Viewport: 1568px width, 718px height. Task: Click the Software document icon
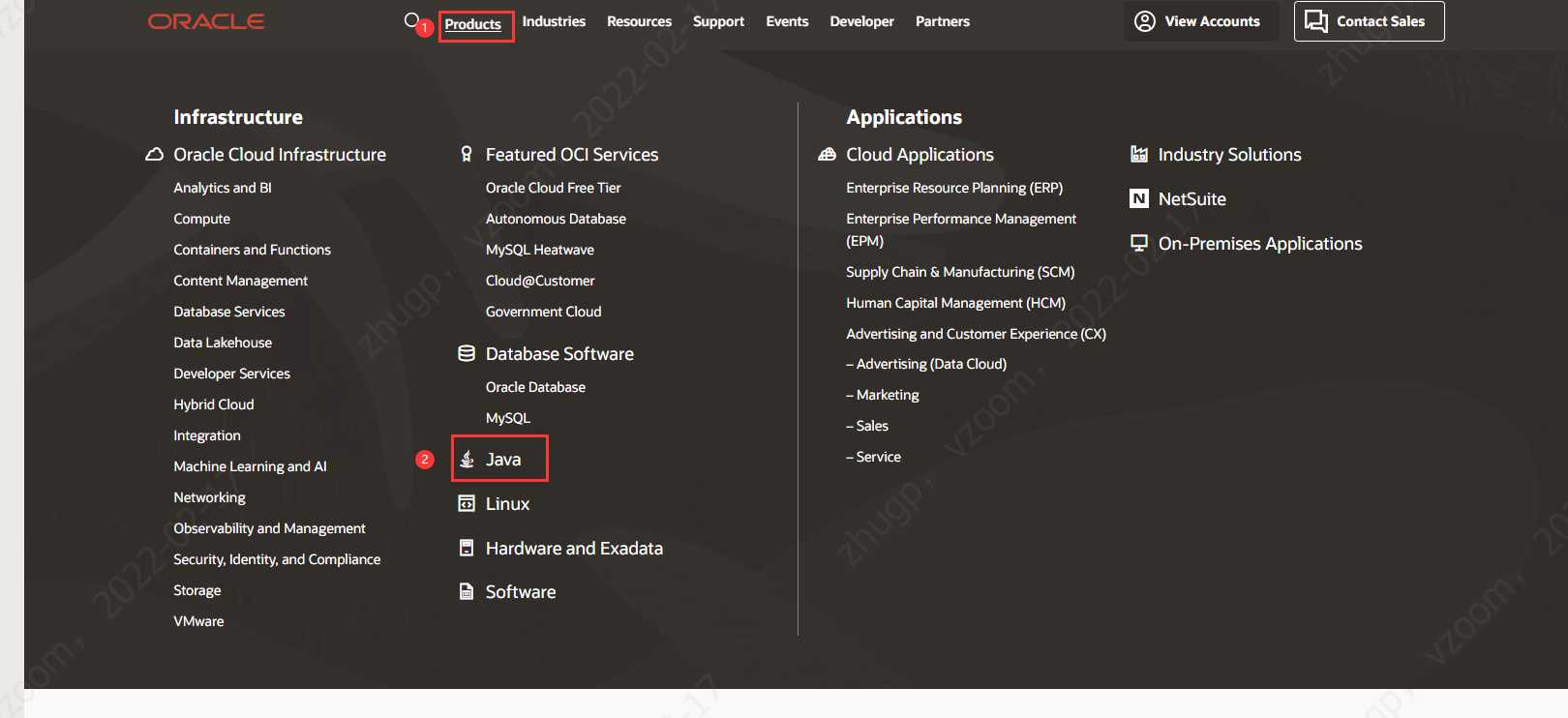point(467,592)
